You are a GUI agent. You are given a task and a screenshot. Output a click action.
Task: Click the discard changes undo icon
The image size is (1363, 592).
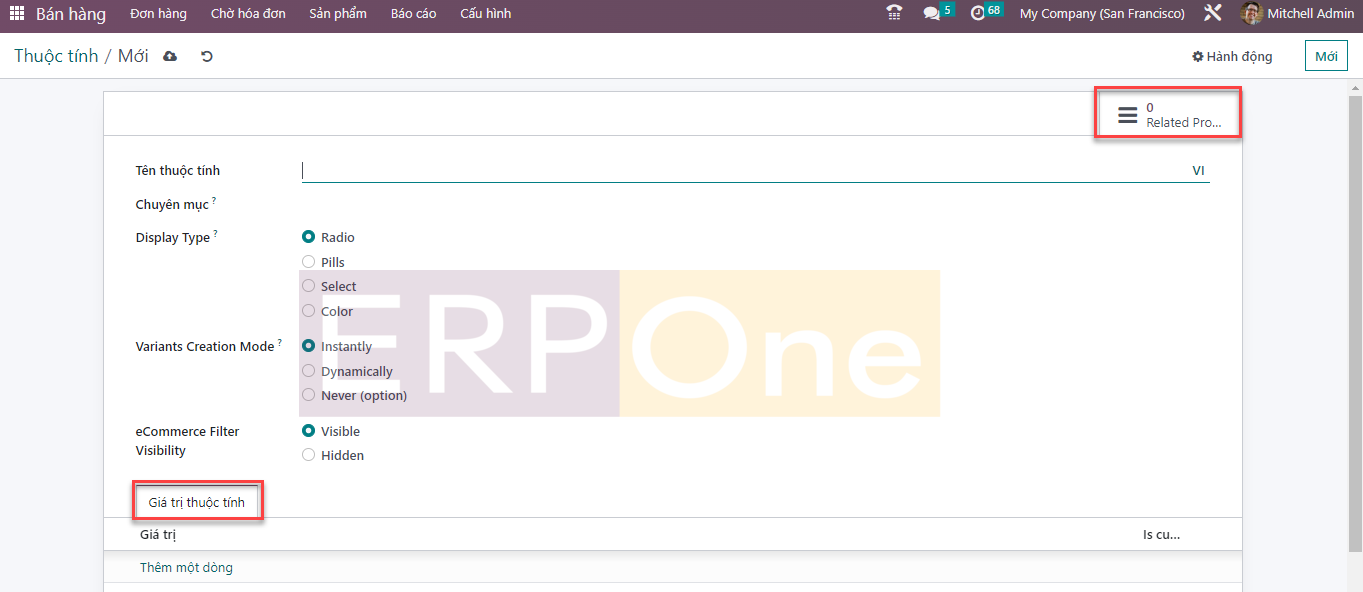pyautogui.click(x=207, y=56)
